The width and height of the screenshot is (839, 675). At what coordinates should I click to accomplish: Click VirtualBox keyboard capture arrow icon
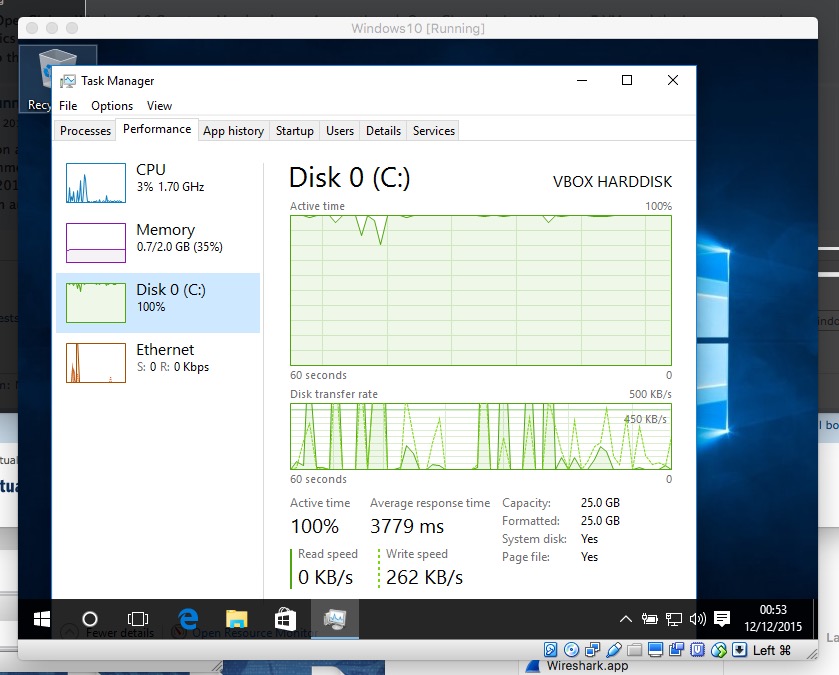point(739,650)
